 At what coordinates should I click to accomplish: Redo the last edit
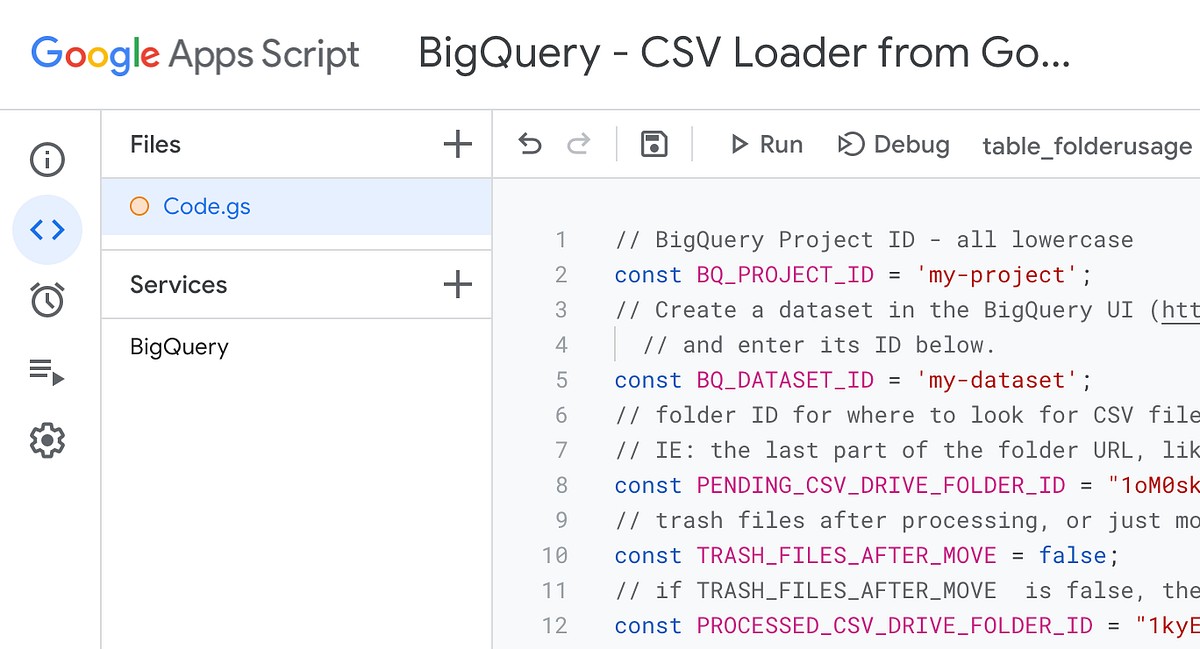(x=578, y=144)
